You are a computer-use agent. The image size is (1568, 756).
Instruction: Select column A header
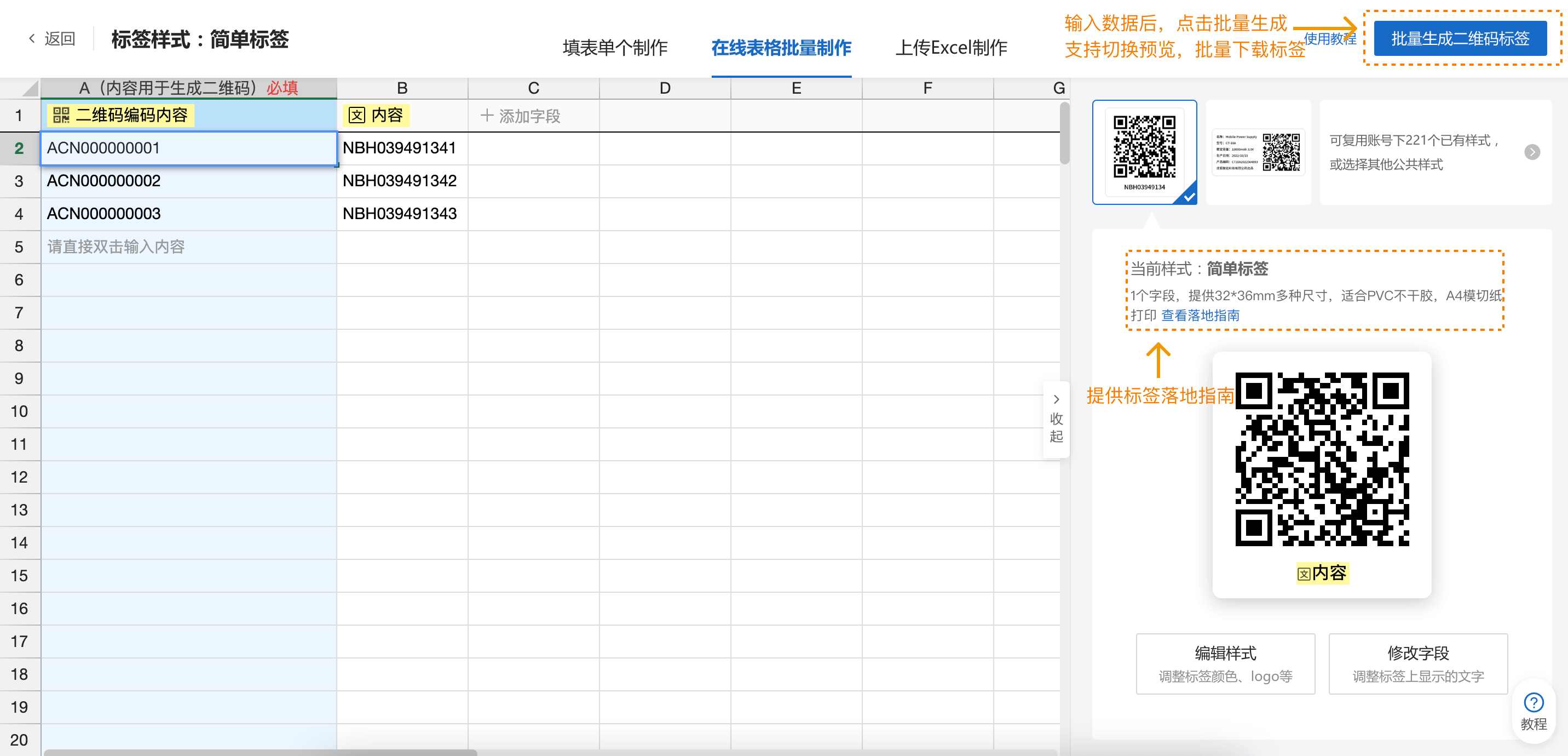point(189,88)
